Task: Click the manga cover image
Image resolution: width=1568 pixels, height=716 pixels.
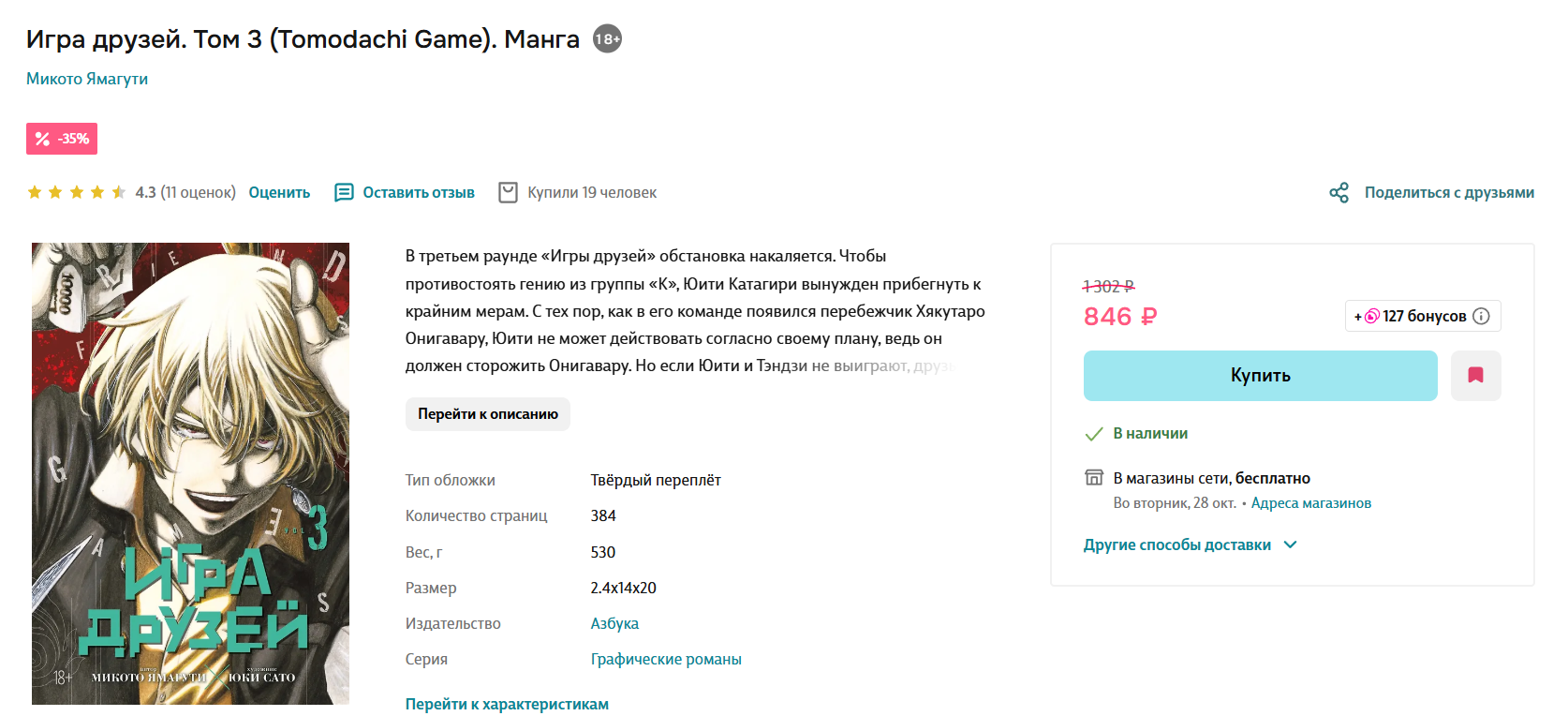Action: point(190,473)
